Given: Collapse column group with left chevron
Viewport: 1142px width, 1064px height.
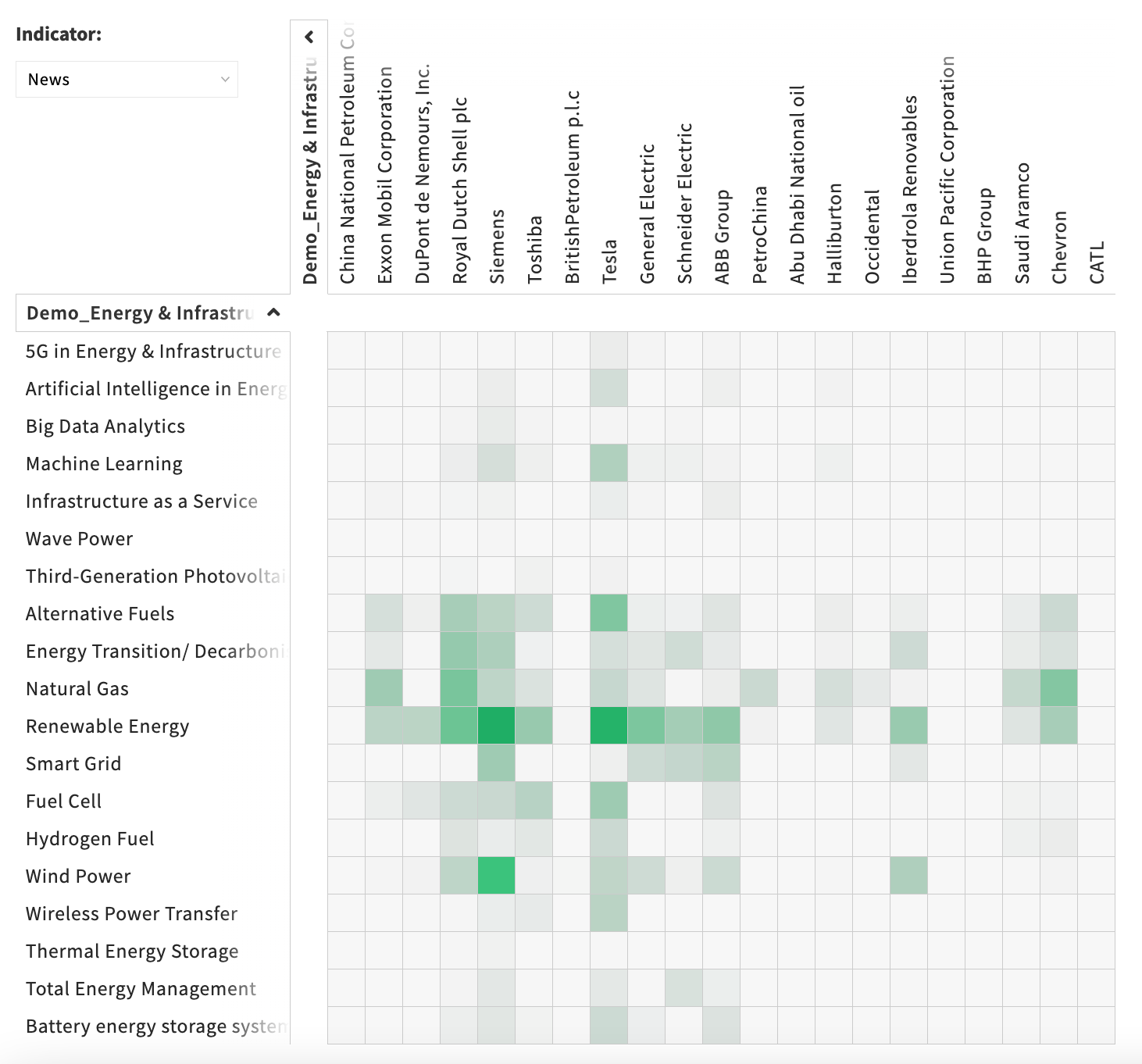Looking at the screenshot, I should click(x=309, y=37).
